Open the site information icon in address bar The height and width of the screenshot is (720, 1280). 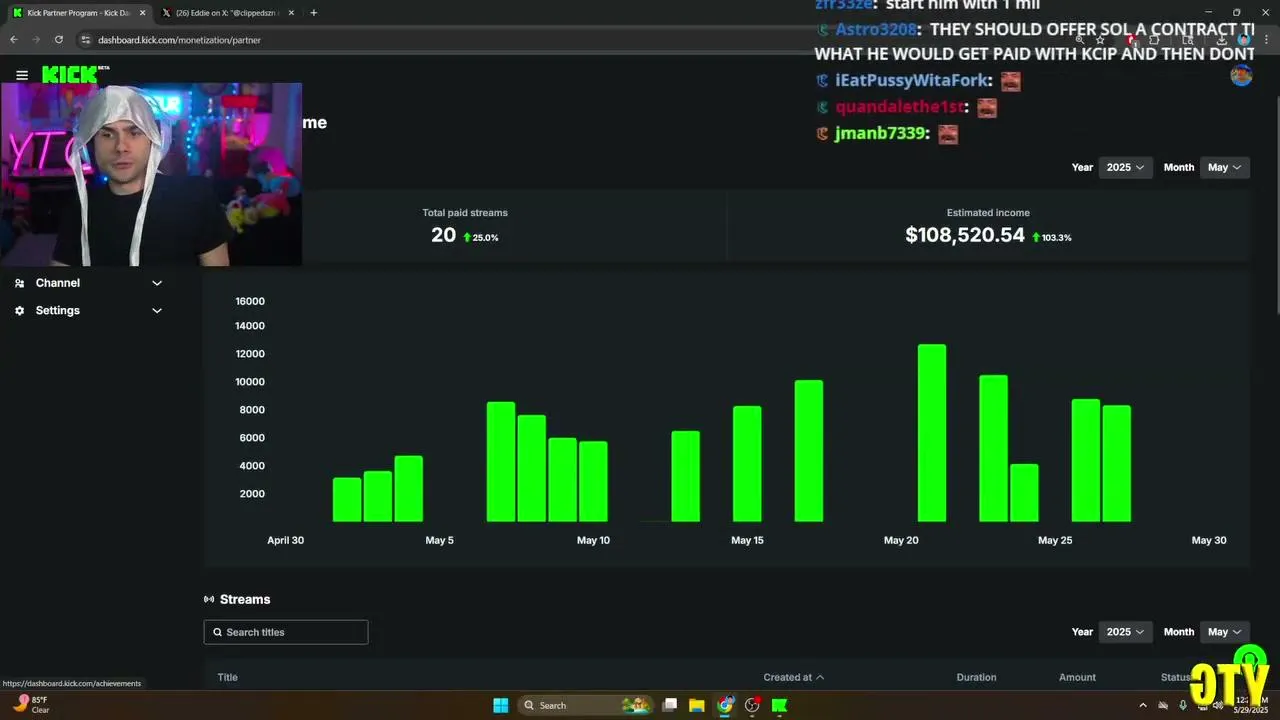[x=86, y=40]
